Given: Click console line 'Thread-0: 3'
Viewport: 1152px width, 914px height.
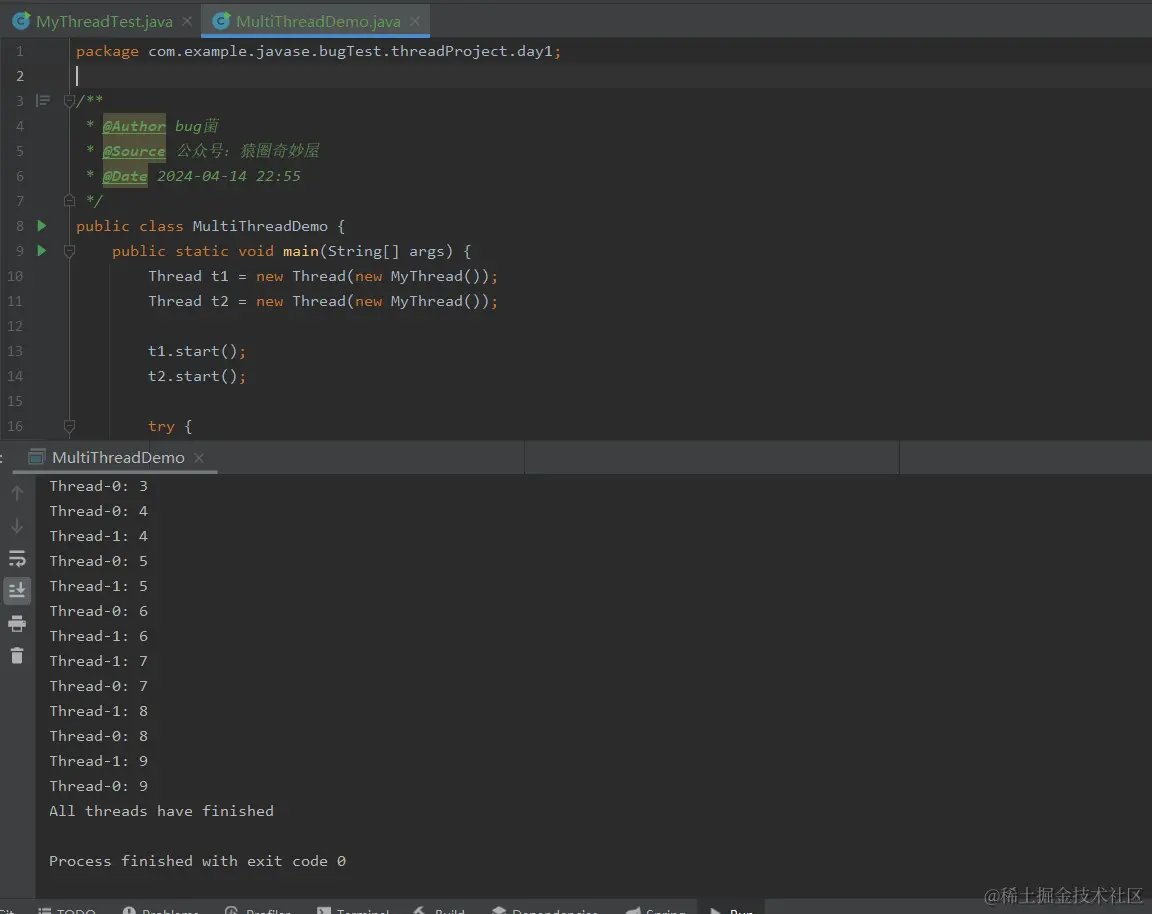Looking at the screenshot, I should [x=98, y=486].
